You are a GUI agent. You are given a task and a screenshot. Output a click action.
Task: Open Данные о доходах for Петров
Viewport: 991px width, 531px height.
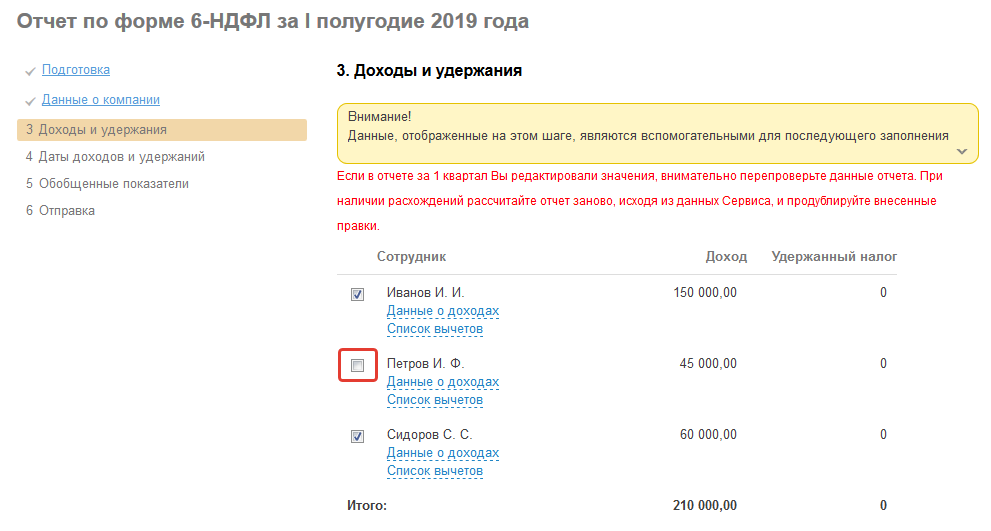pyautogui.click(x=443, y=382)
